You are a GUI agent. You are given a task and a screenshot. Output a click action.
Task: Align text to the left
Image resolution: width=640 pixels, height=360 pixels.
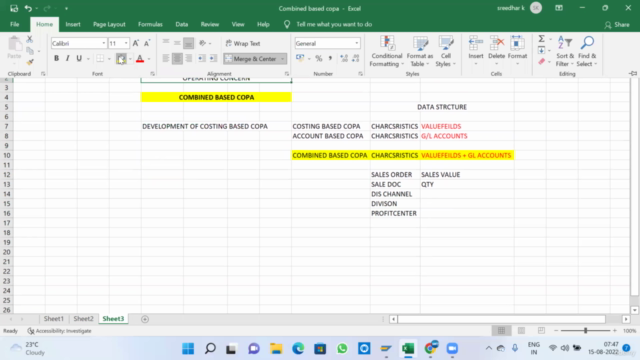(x=166, y=59)
